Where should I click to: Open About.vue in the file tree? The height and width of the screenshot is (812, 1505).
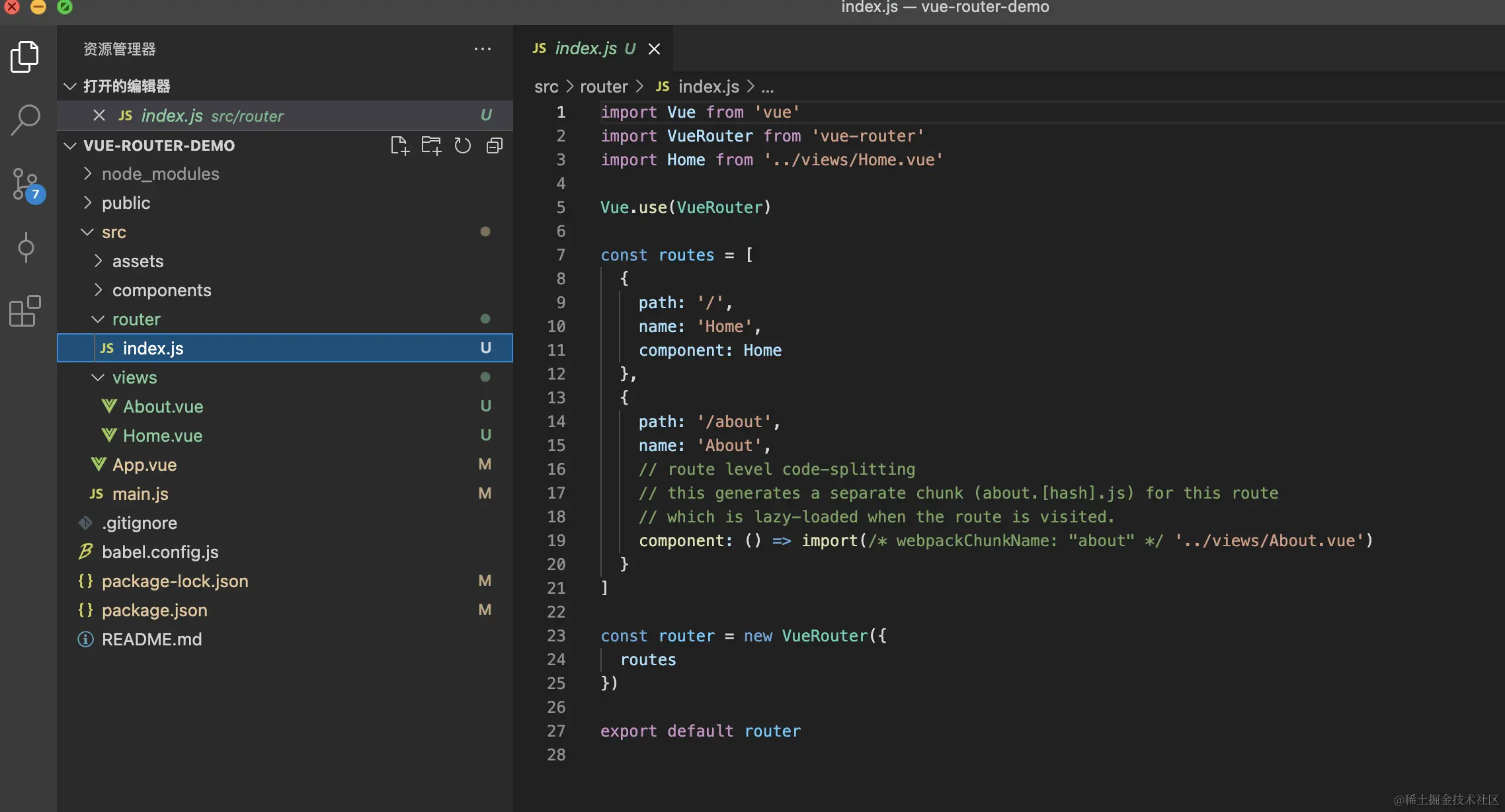coord(163,407)
